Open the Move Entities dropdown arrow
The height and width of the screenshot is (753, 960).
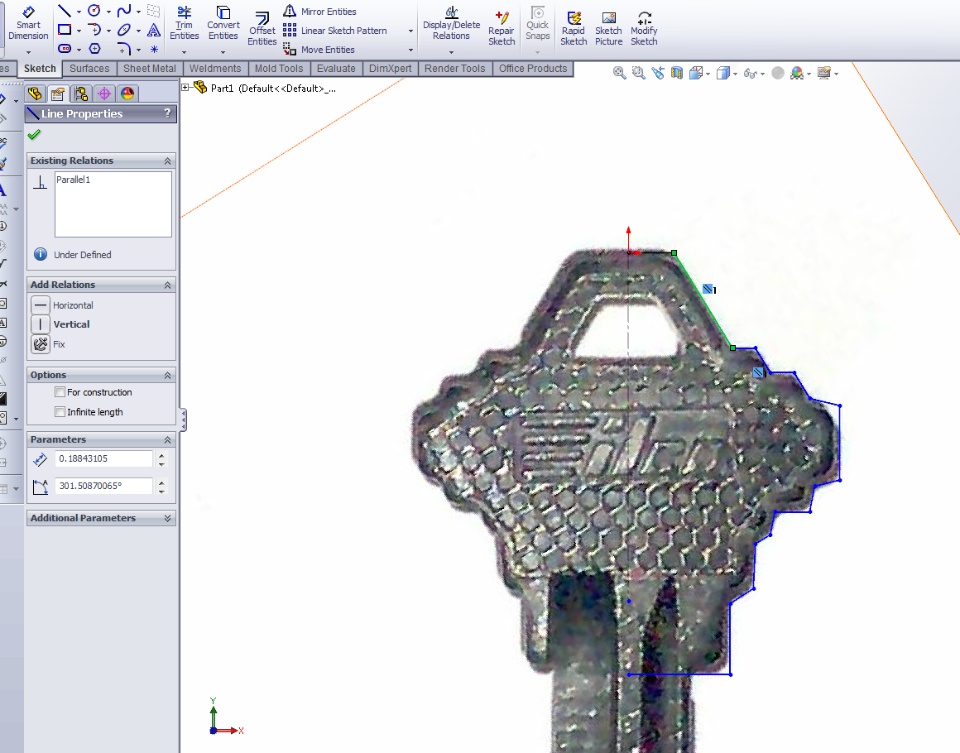pos(411,50)
